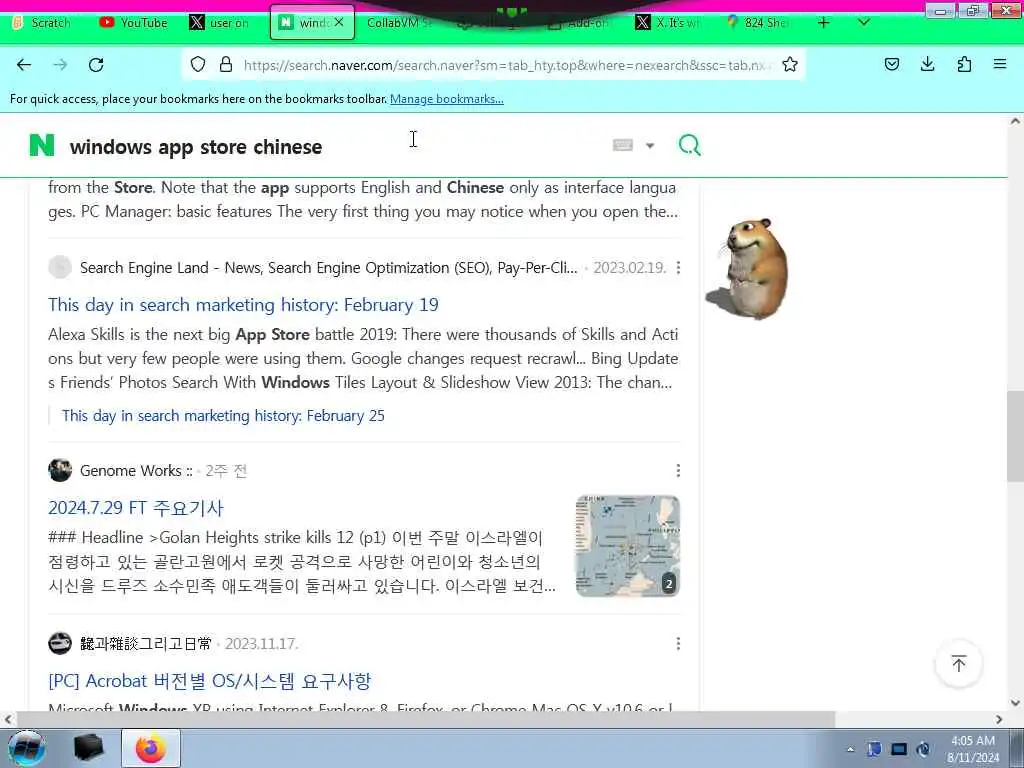Open the map thumbnail image
1024x768 pixels.
coord(628,546)
